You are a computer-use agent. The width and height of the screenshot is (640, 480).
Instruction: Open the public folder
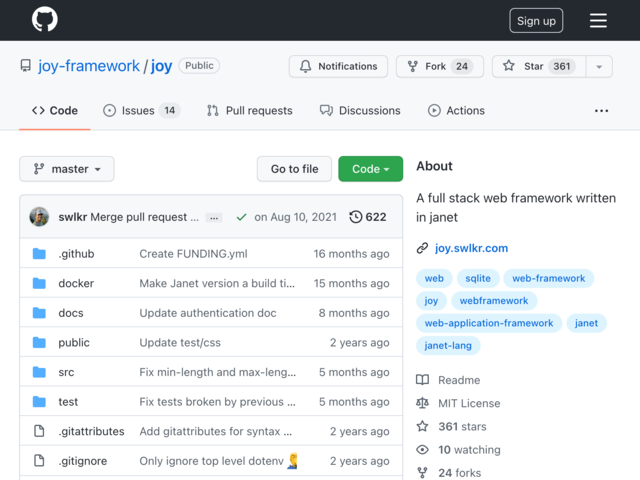click(74, 342)
